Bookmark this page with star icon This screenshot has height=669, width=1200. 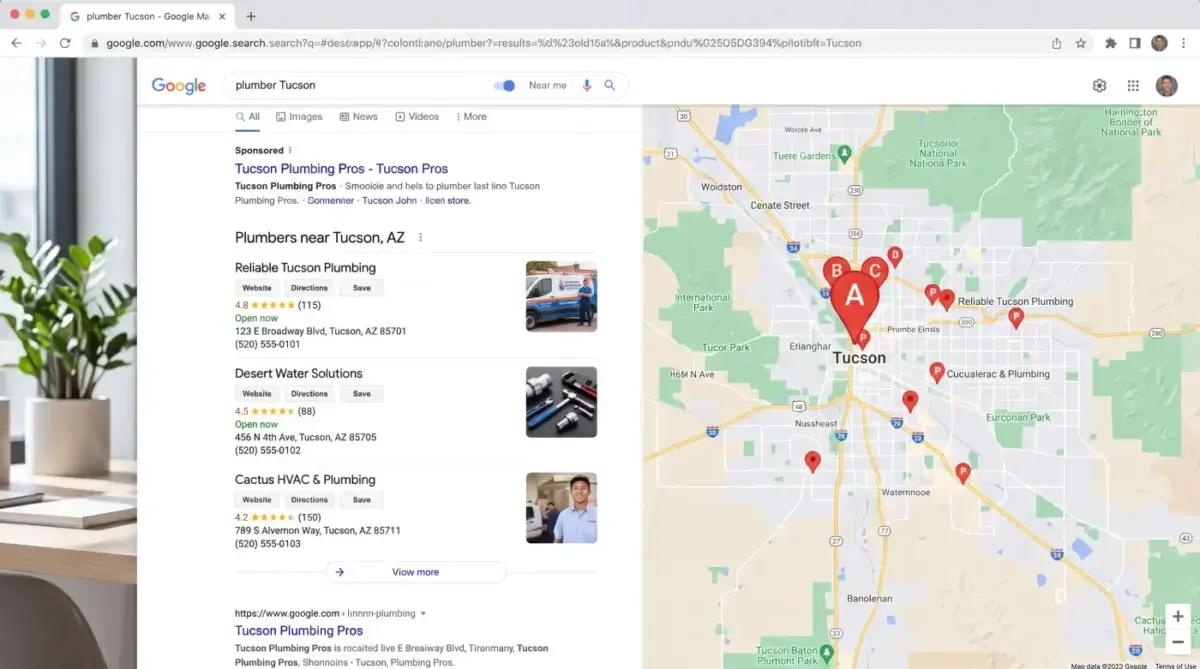point(1081,43)
